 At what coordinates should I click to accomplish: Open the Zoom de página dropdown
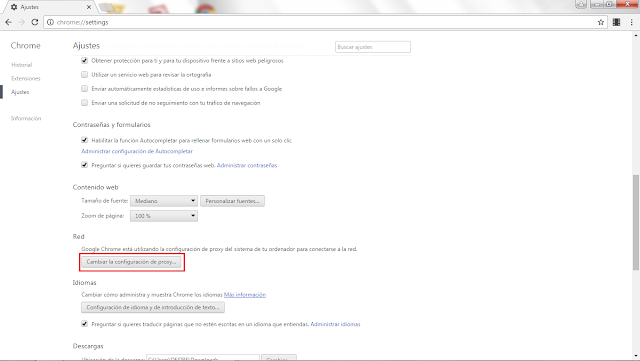(164, 216)
